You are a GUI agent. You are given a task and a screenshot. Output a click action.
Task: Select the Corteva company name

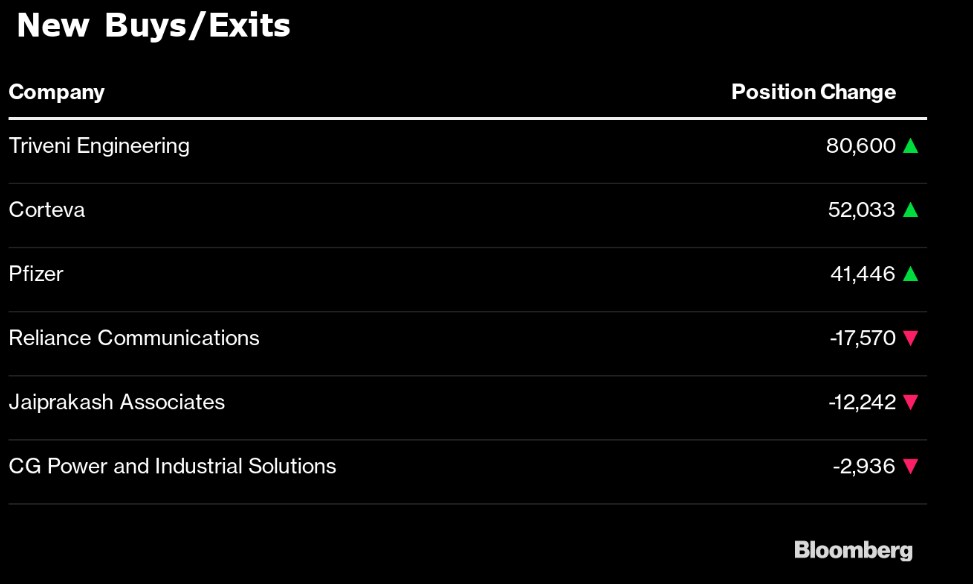(47, 210)
